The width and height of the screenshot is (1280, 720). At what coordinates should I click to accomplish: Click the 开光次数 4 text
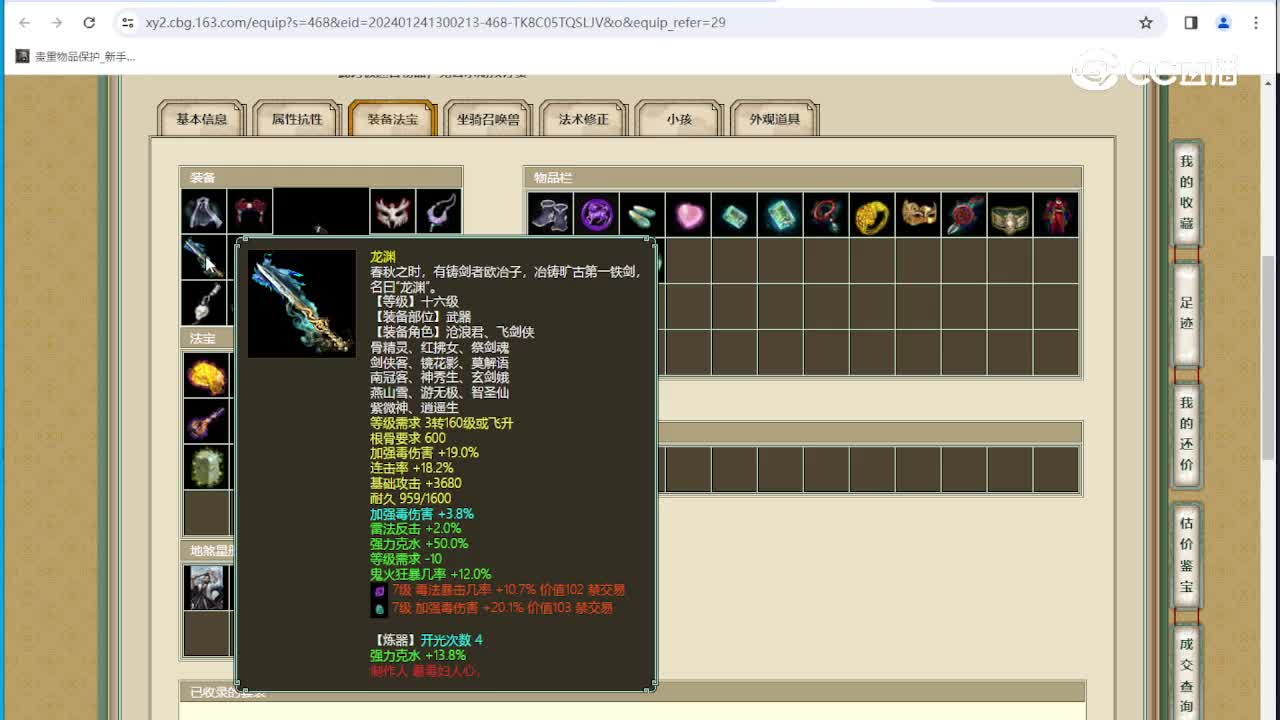click(x=451, y=640)
